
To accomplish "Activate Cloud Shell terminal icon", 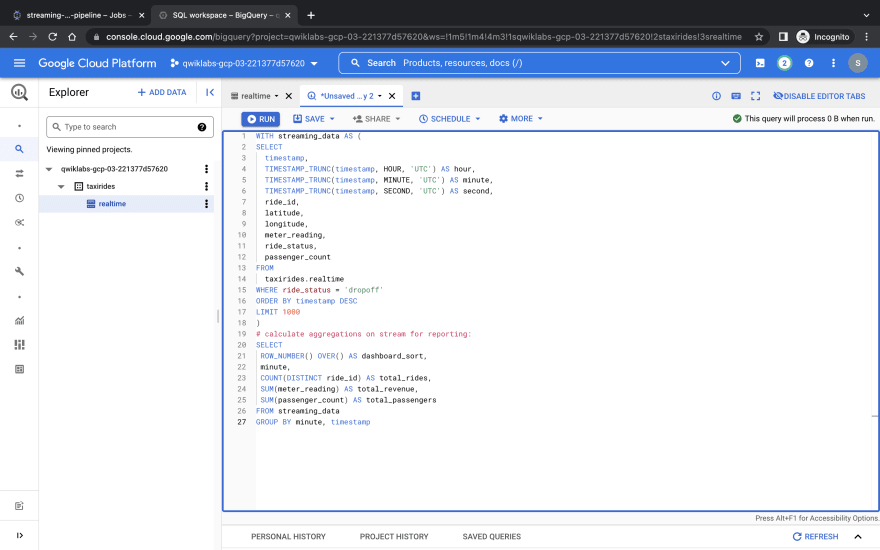I will (x=760, y=63).
